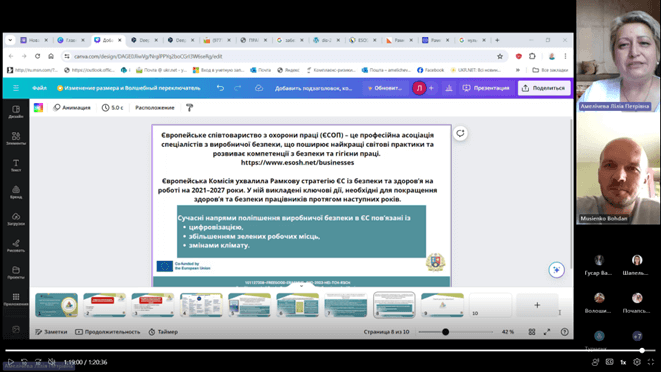
Task: Collapse the page thumbnails strip chevron
Action: (301, 286)
